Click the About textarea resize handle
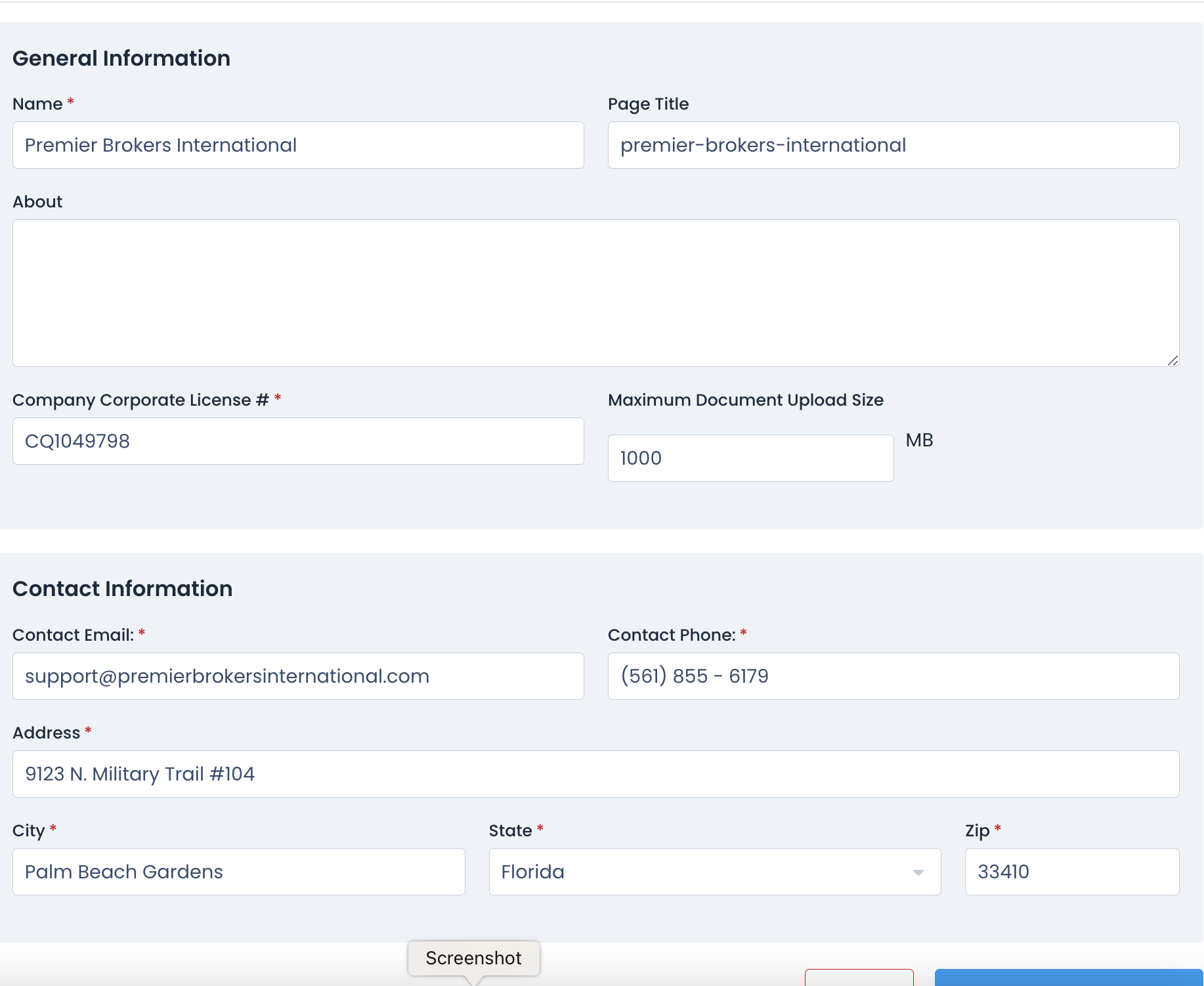Image resolution: width=1204 pixels, height=986 pixels. (x=1172, y=360)
